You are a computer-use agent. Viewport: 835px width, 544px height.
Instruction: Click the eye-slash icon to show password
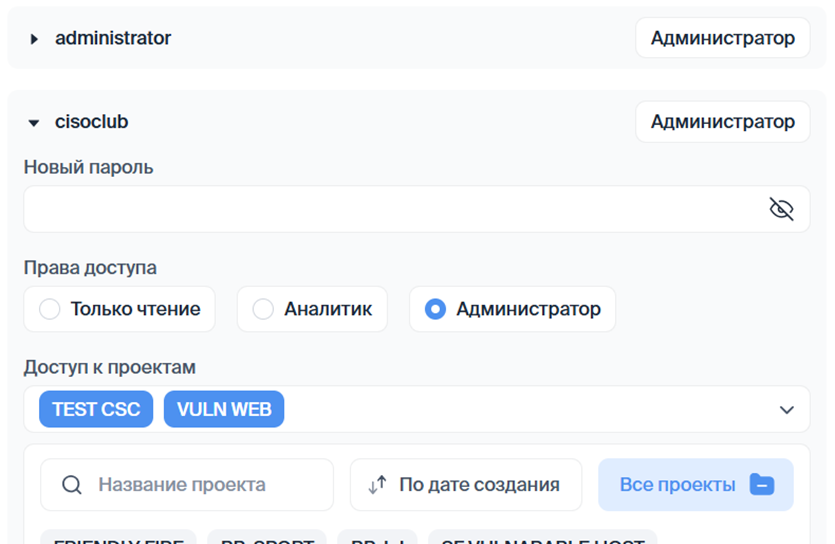(781, 209)
